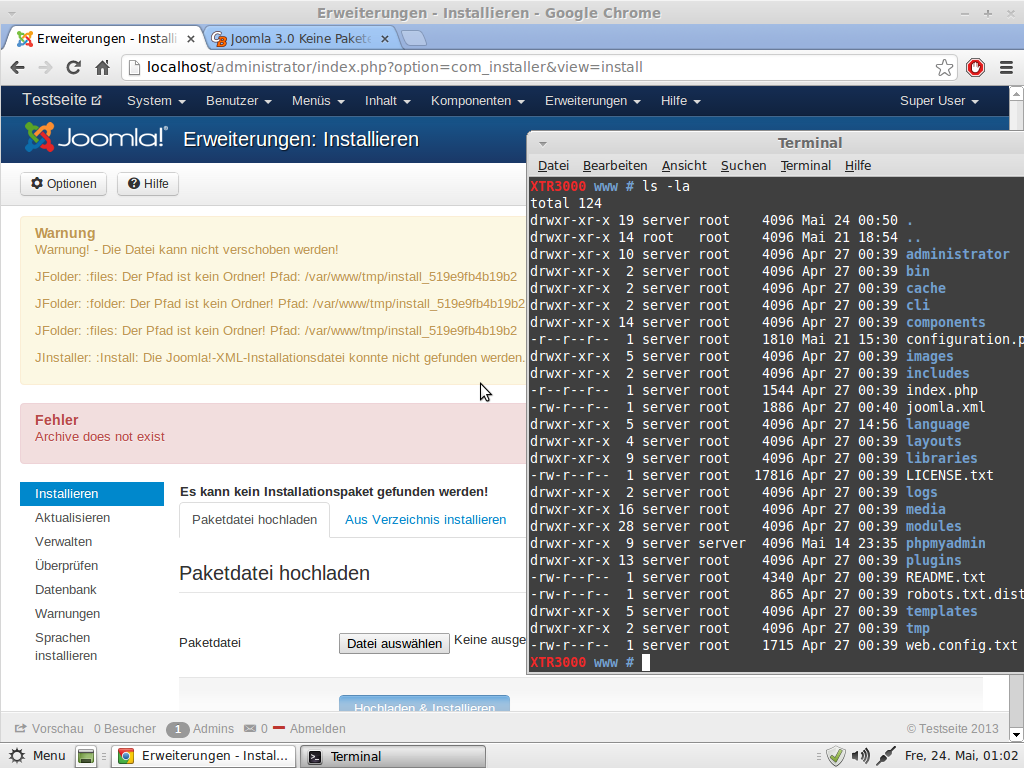This screenshot has height=768, width=1024.
Task: Click the network connection tray icon
Action: pos(886,756)
